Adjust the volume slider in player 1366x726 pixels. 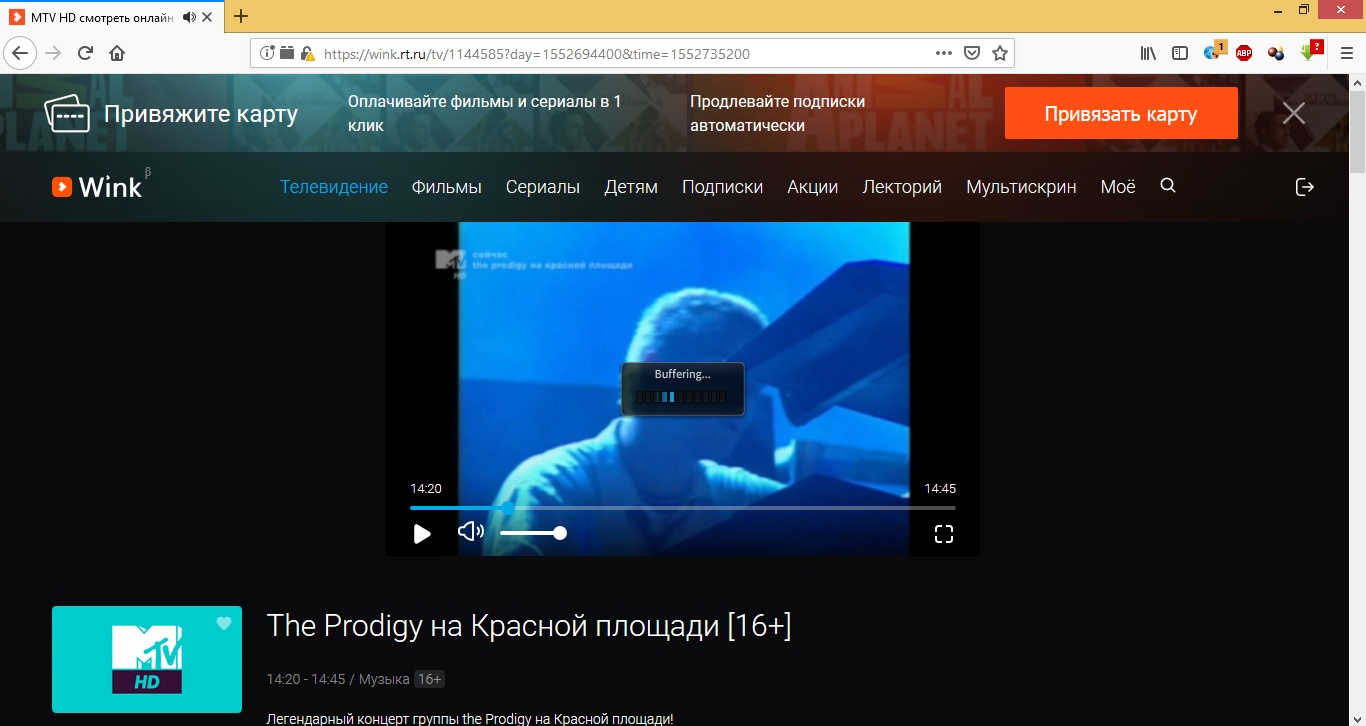pyautogui.click(x=532, y=533)
